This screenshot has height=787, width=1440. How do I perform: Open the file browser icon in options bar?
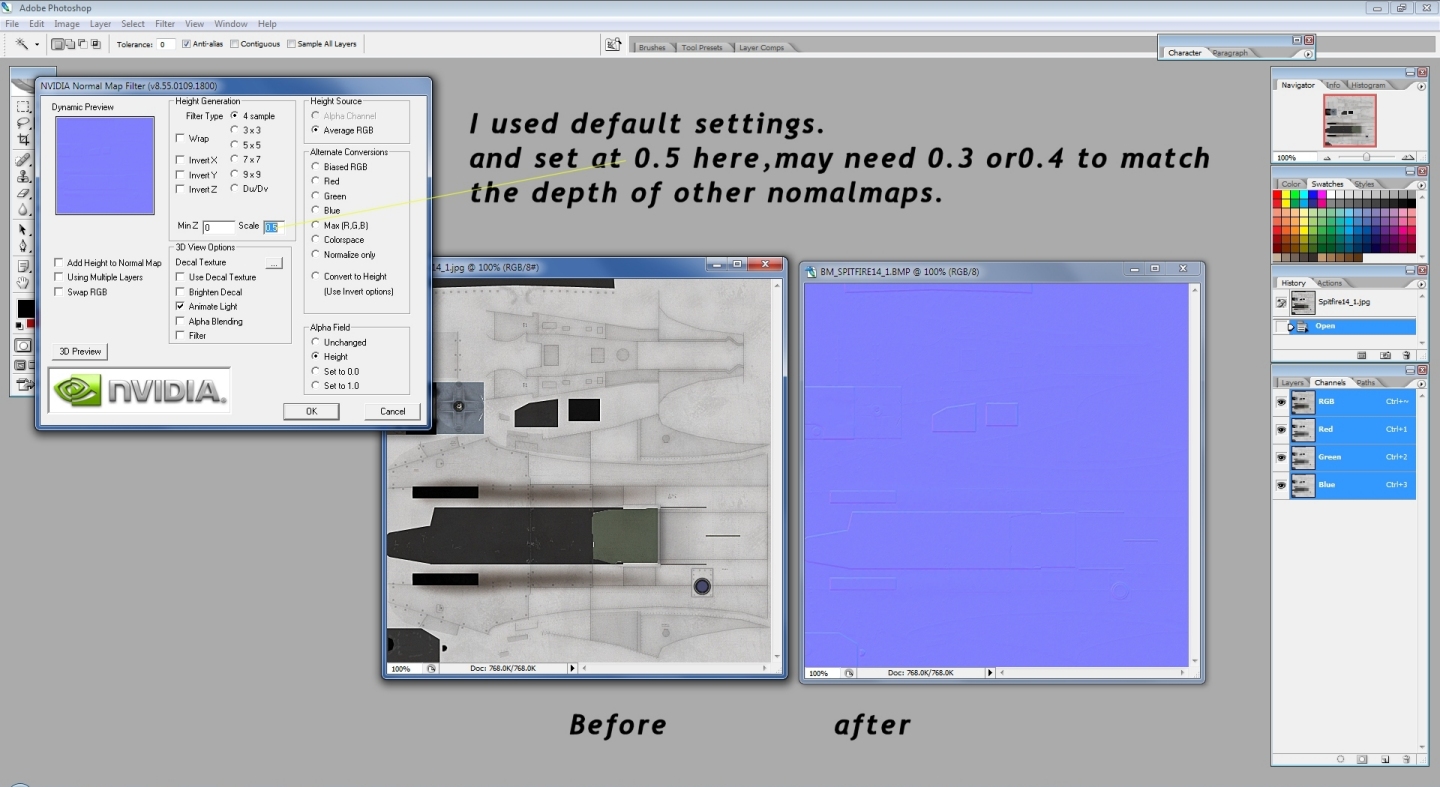tap(613, 45)
